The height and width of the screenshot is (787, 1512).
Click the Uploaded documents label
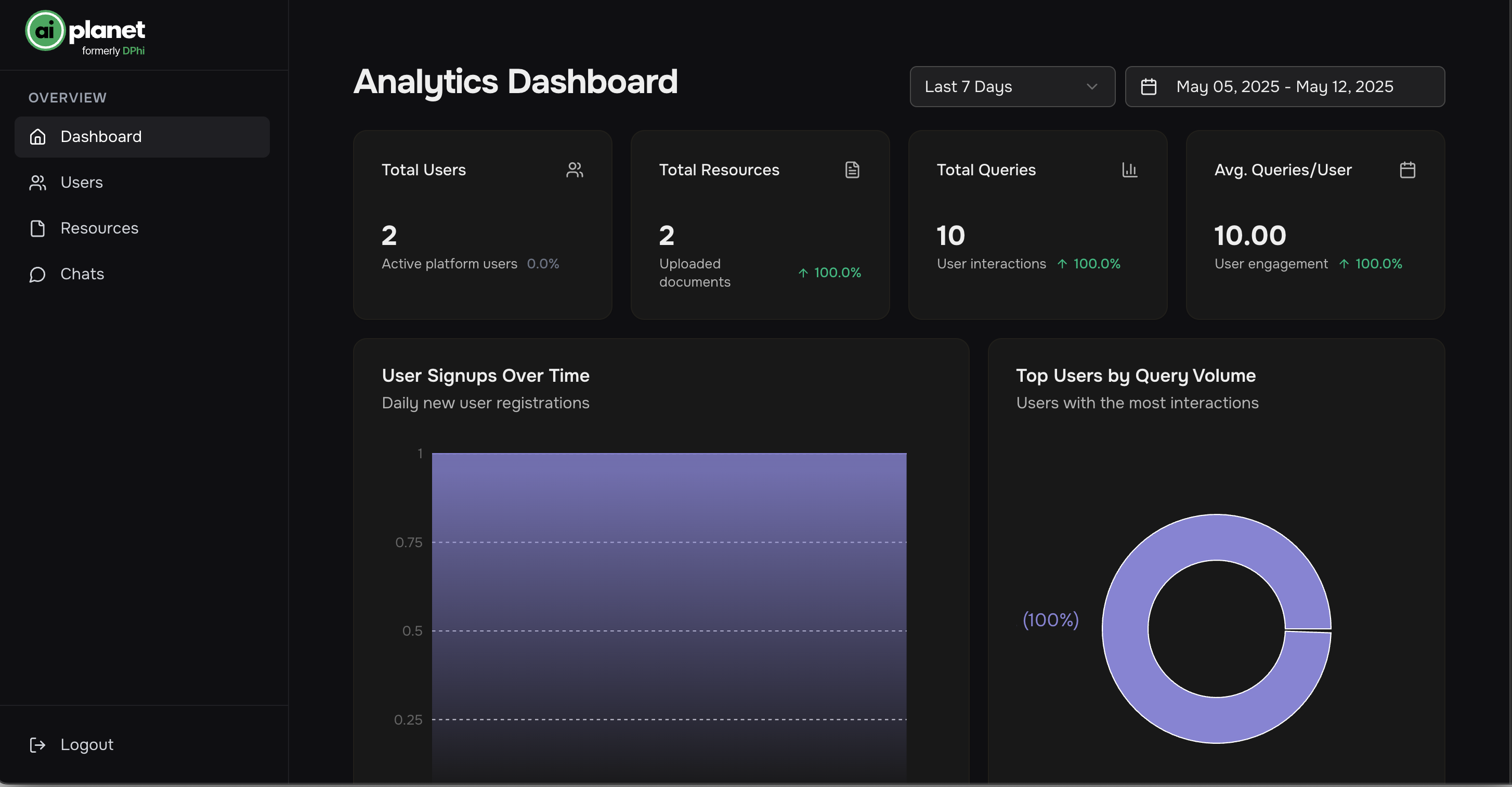tap(695, 273)
